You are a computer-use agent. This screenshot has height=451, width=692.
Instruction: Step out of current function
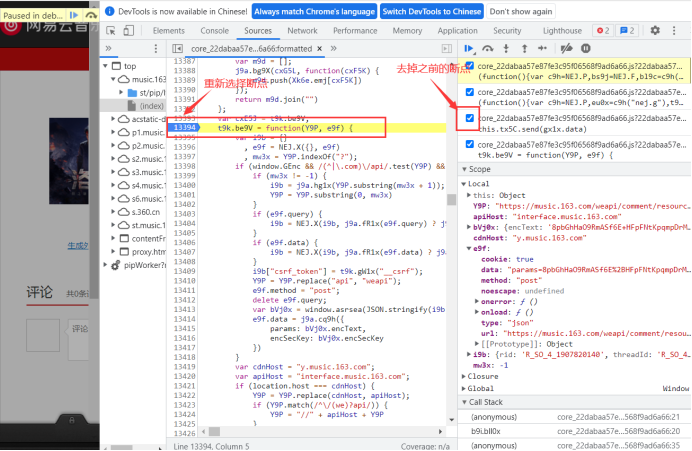coord(524,49)
